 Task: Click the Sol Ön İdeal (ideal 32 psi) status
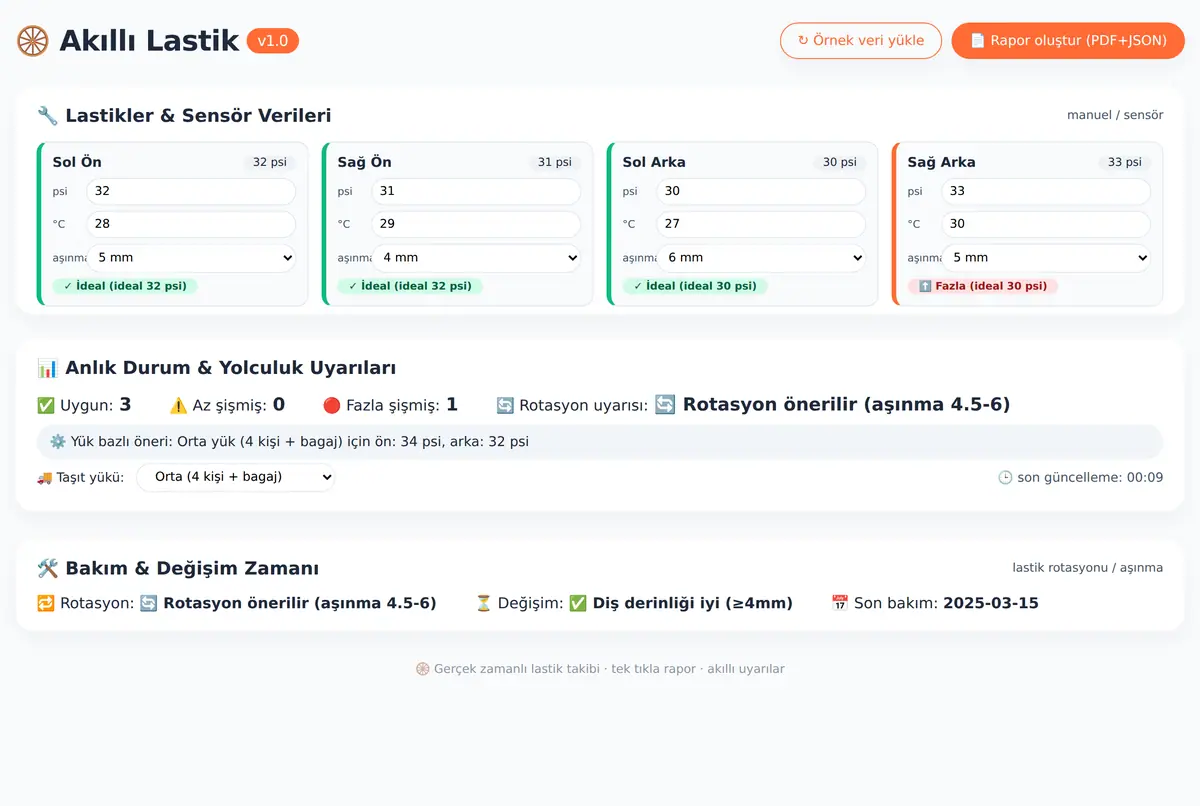[126, 286]
